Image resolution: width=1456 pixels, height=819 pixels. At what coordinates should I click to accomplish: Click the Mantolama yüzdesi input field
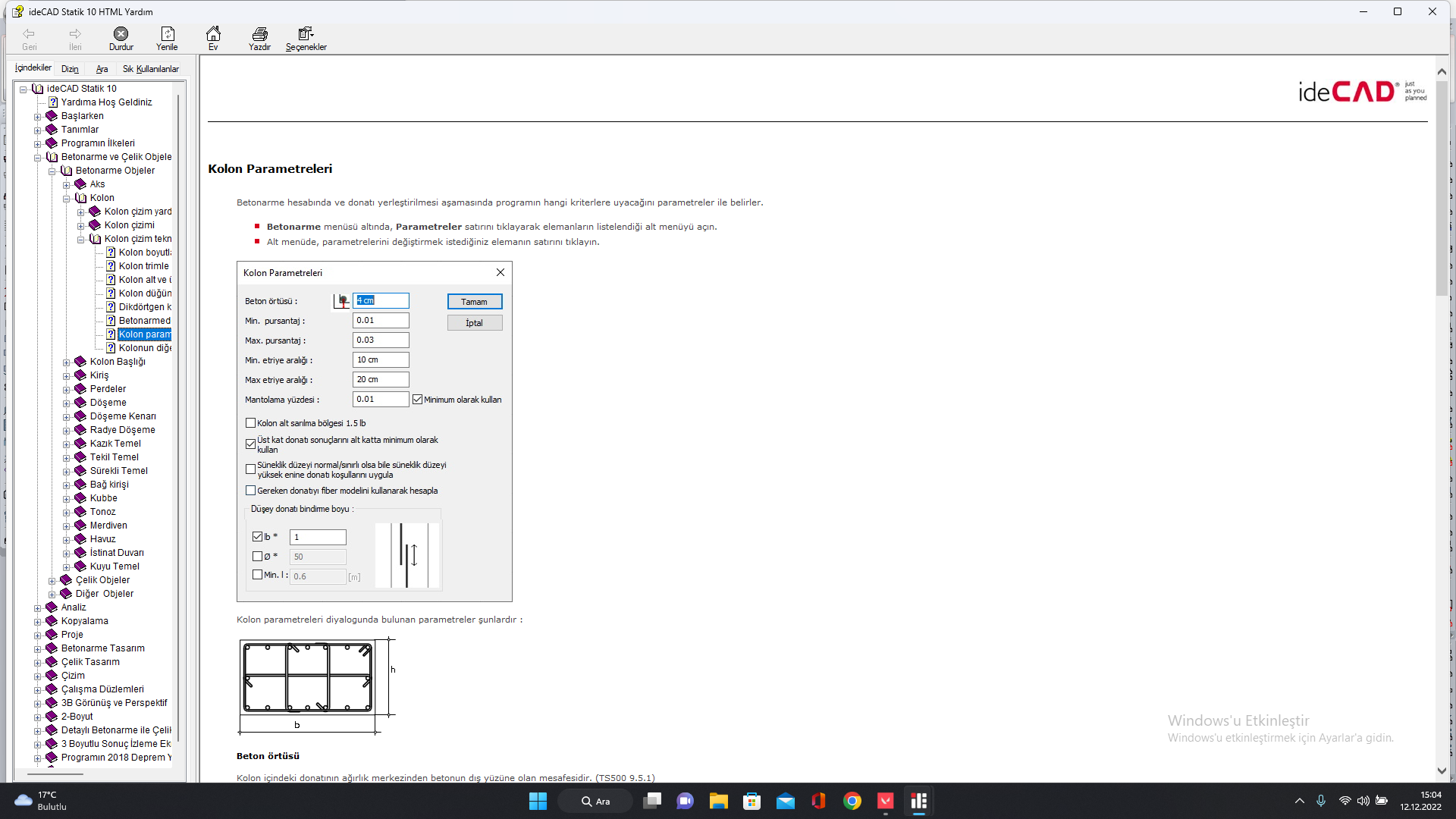pos(381,400)
